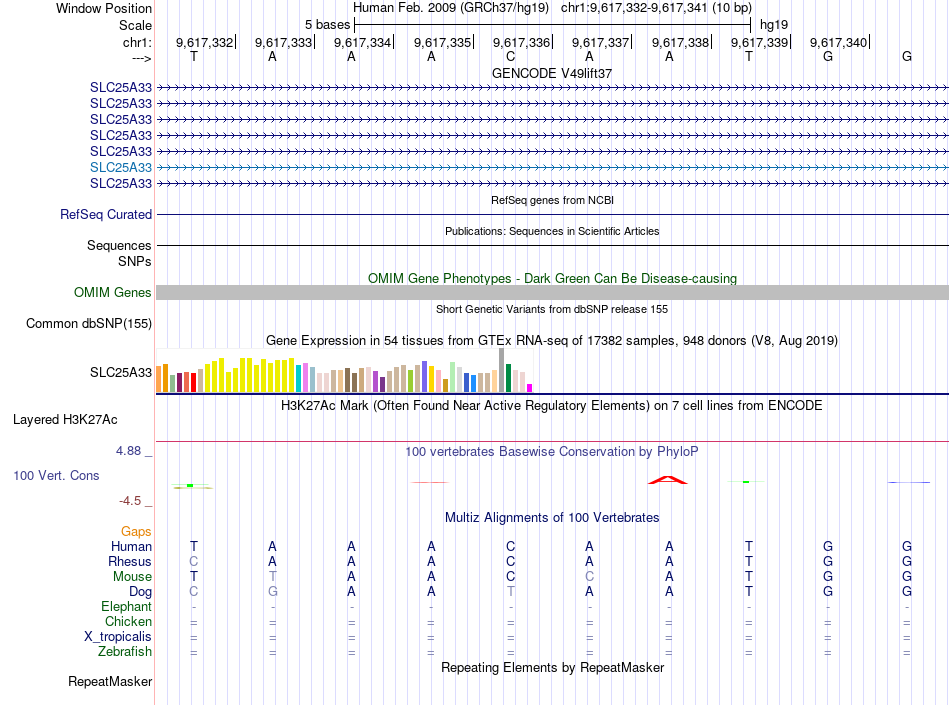Open the Common dbSNP(155) track label
950x705 pixels.
pyautogui.click(x=88, y=323)
